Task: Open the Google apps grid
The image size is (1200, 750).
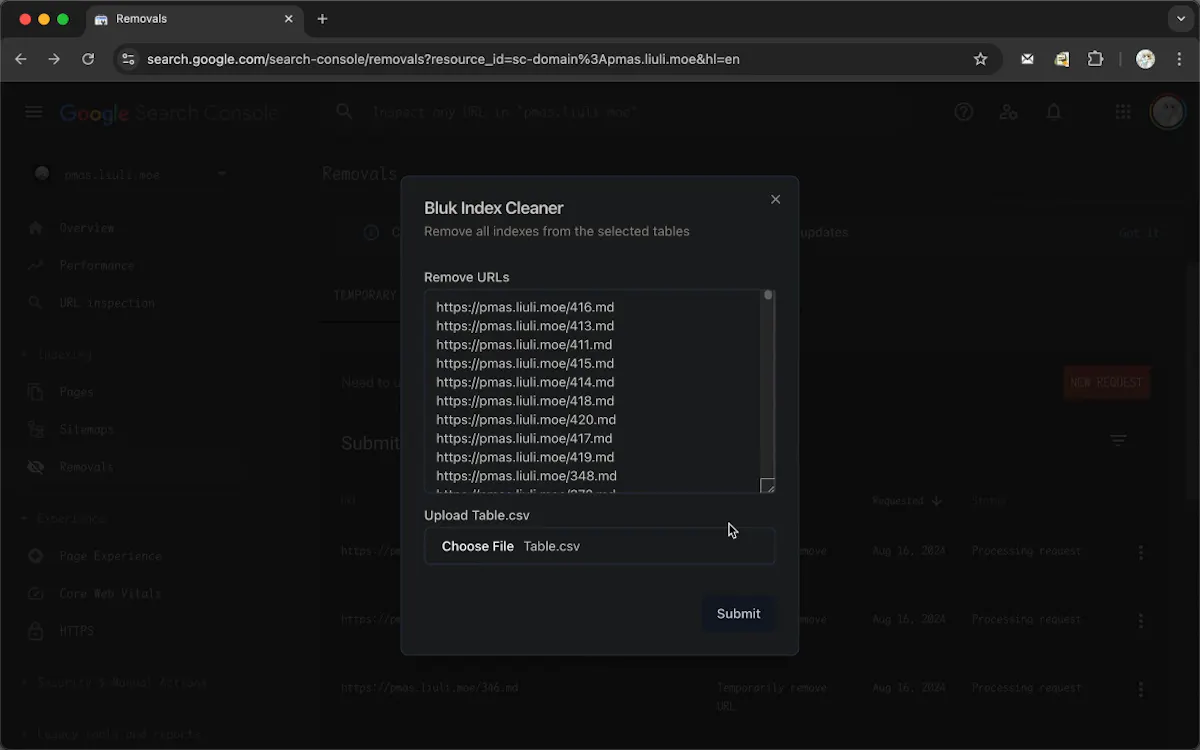Action: pyautogui.click(x=1123, y=112)
